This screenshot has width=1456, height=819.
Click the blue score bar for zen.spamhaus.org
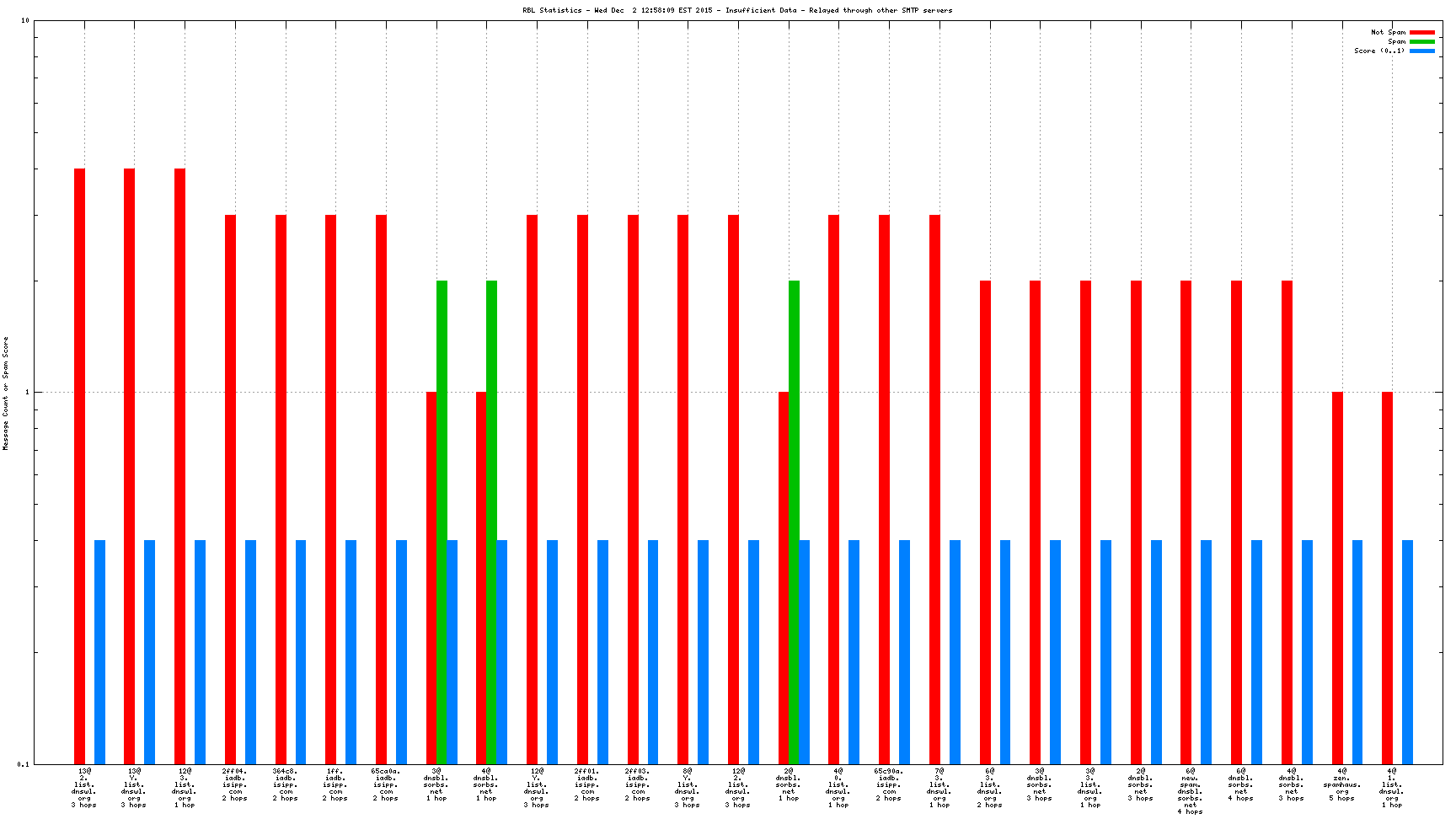click(x=1357, y=651)
